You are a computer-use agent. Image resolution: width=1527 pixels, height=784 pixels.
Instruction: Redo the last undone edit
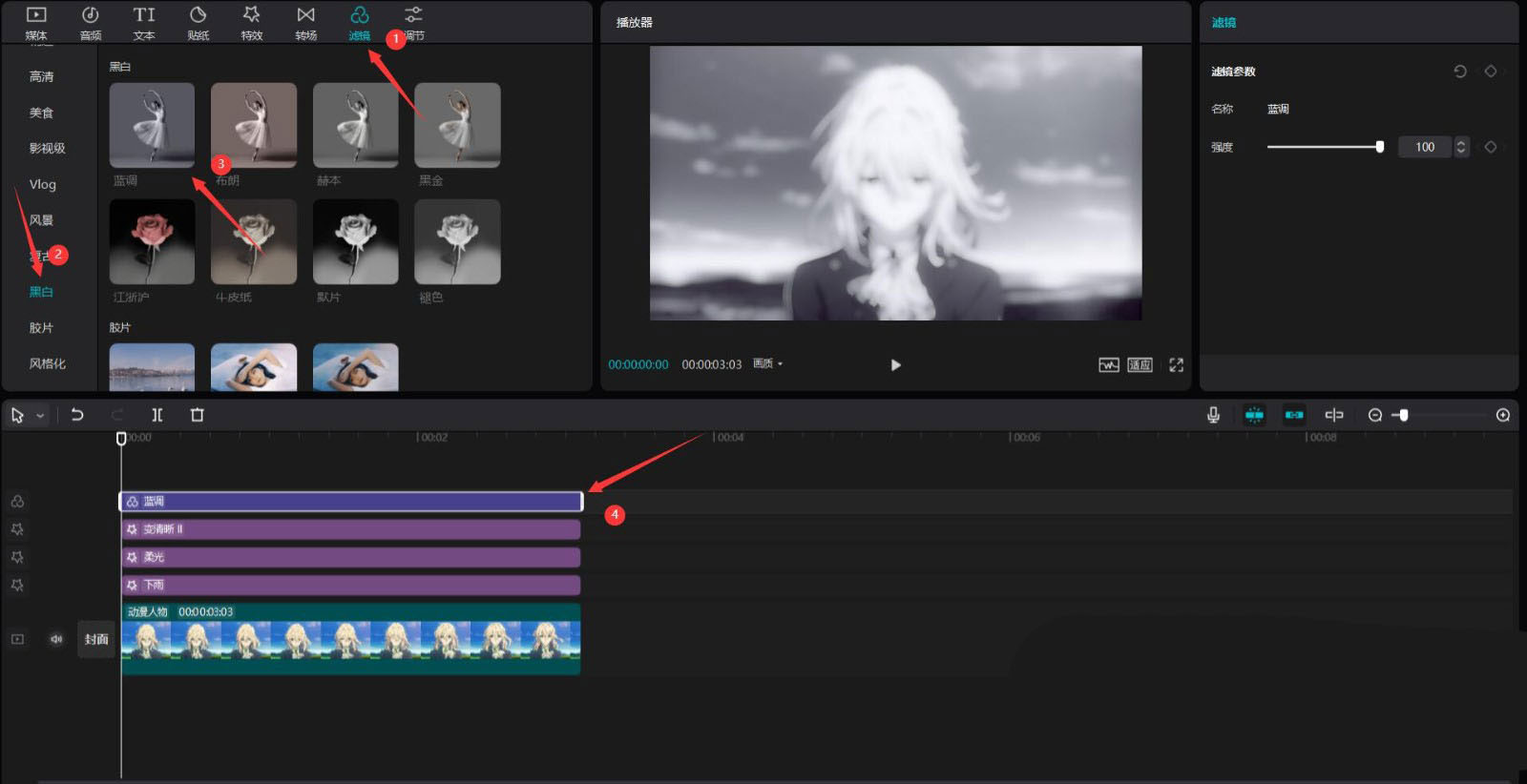(x=117, y=415)
